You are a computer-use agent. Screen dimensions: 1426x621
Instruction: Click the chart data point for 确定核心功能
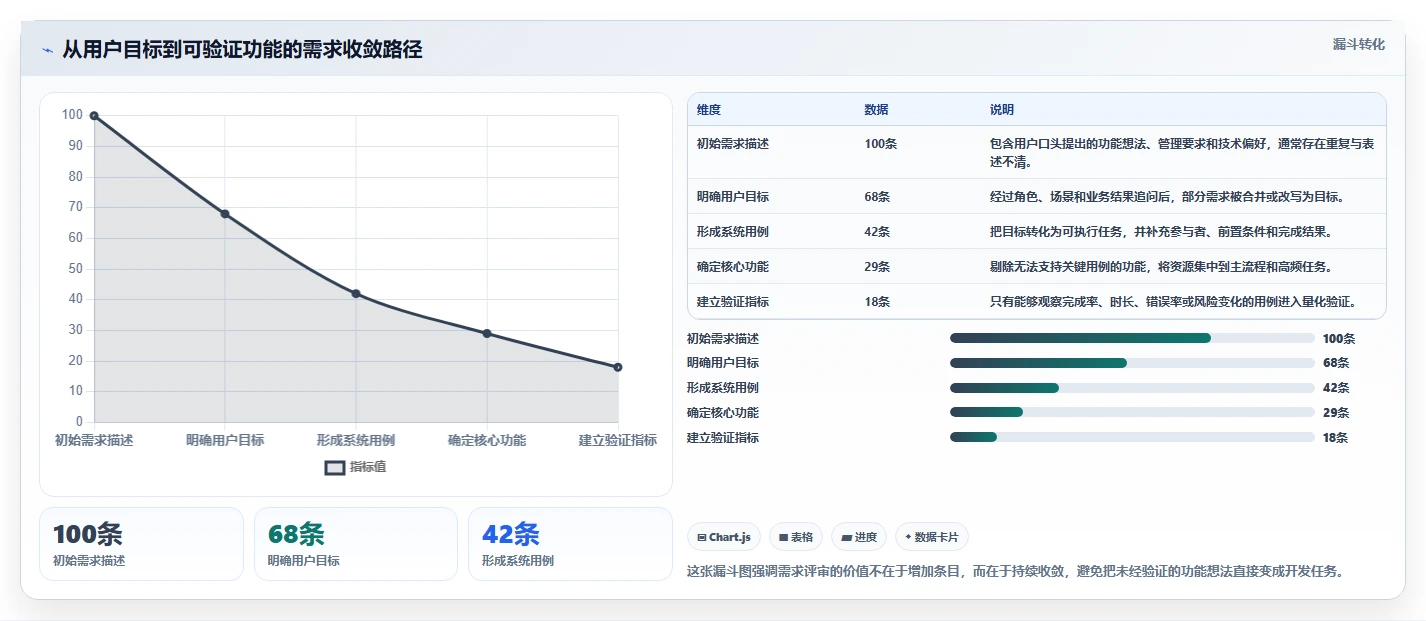coord(487,333)
